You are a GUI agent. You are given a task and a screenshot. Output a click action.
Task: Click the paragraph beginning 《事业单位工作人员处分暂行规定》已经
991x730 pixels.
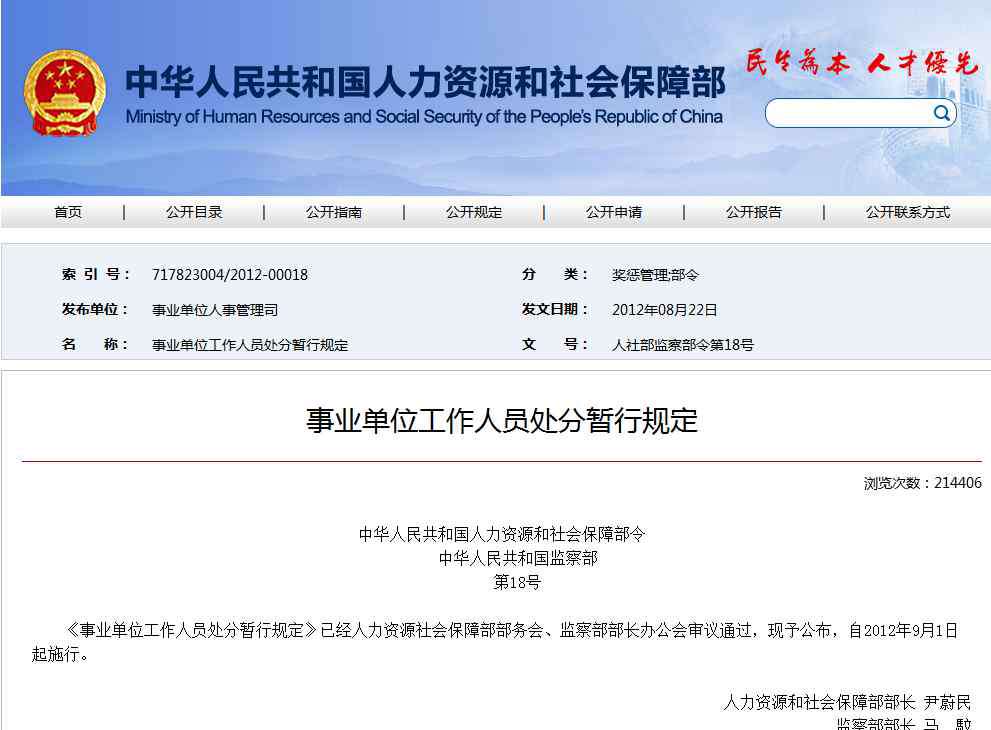(x=495, y=642)
